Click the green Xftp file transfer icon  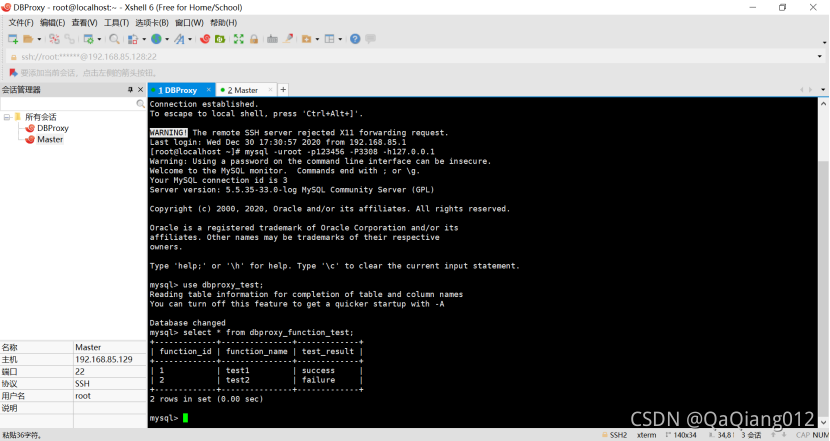click(x=220, y=39)
